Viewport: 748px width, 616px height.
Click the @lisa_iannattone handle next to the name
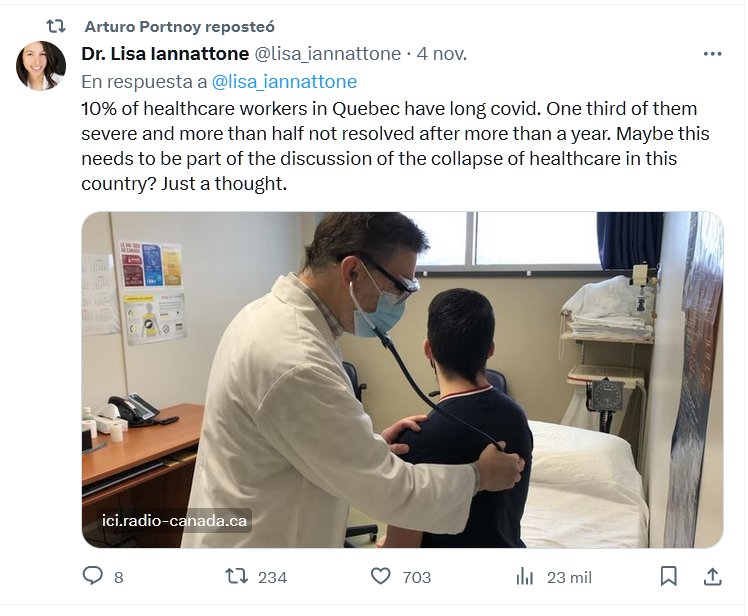[x=327, y=53]
